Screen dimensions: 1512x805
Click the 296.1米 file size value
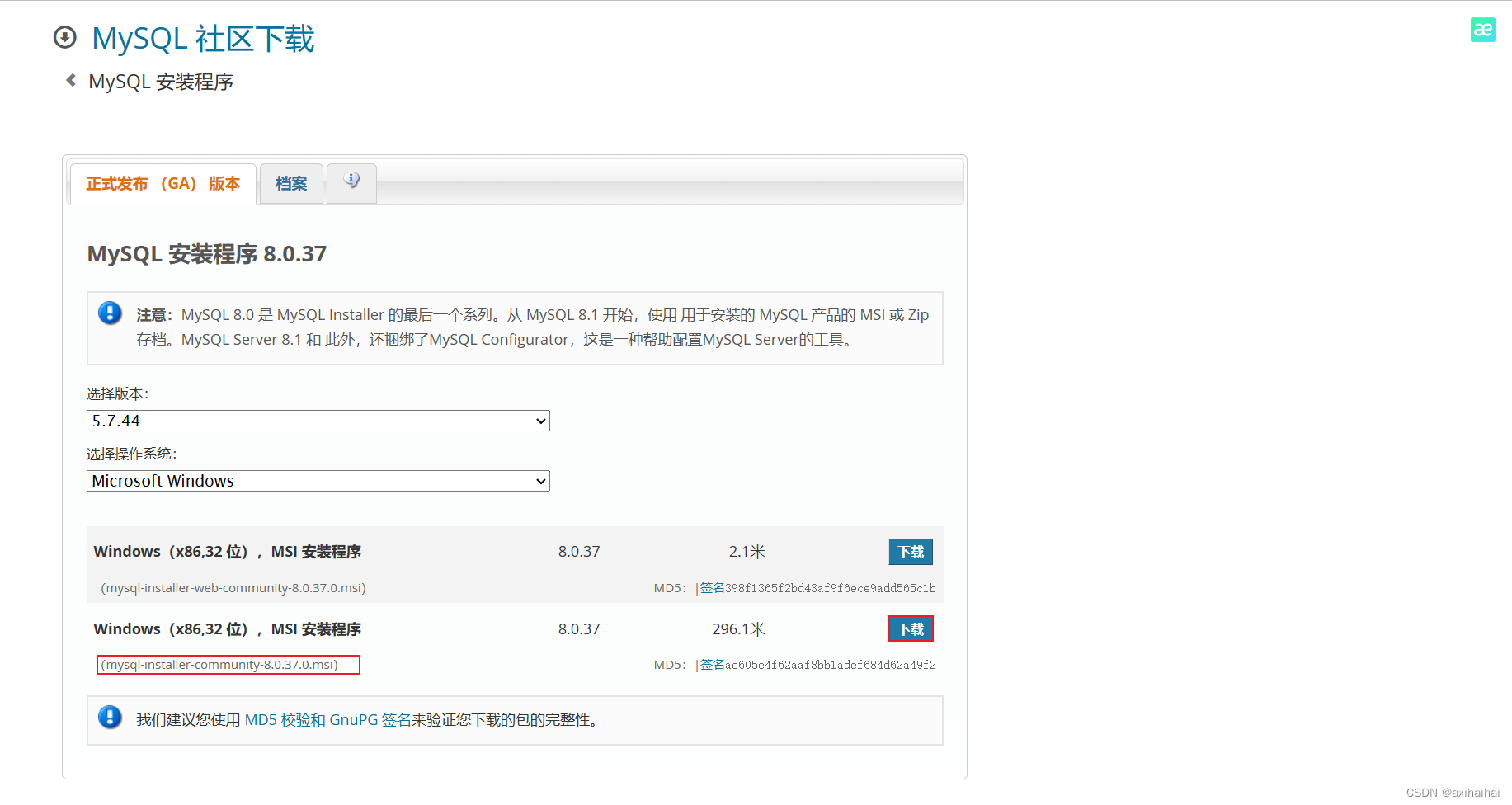(x=738, y=629)
